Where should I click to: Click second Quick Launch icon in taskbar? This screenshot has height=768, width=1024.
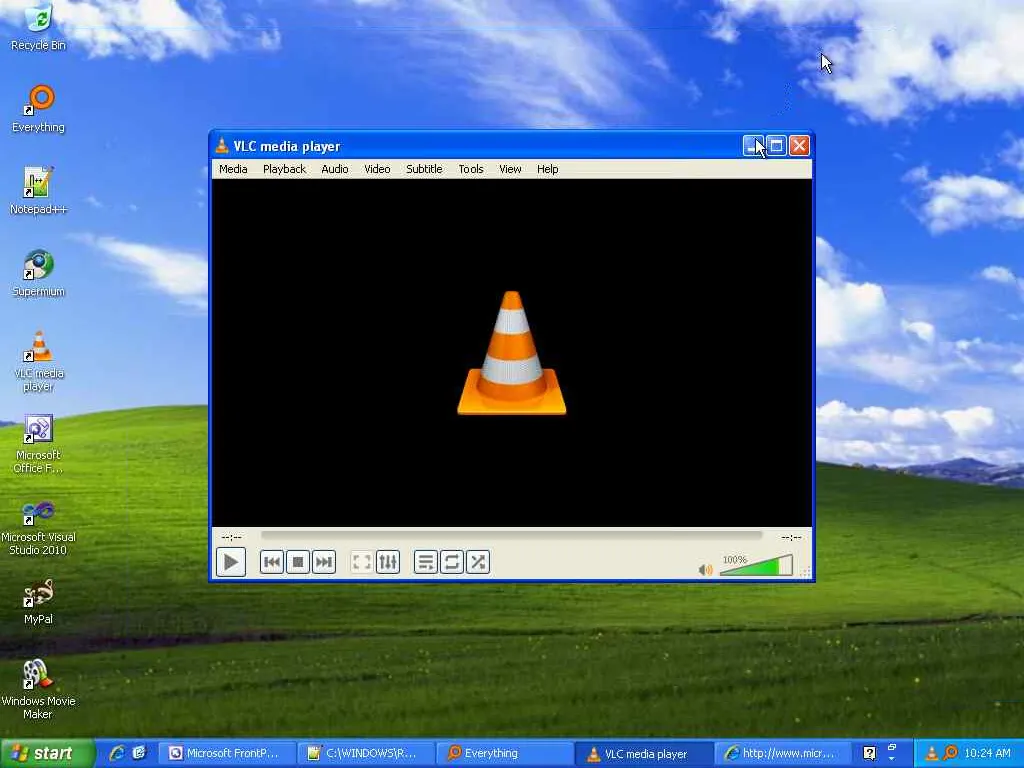click(x=139, y=753)
